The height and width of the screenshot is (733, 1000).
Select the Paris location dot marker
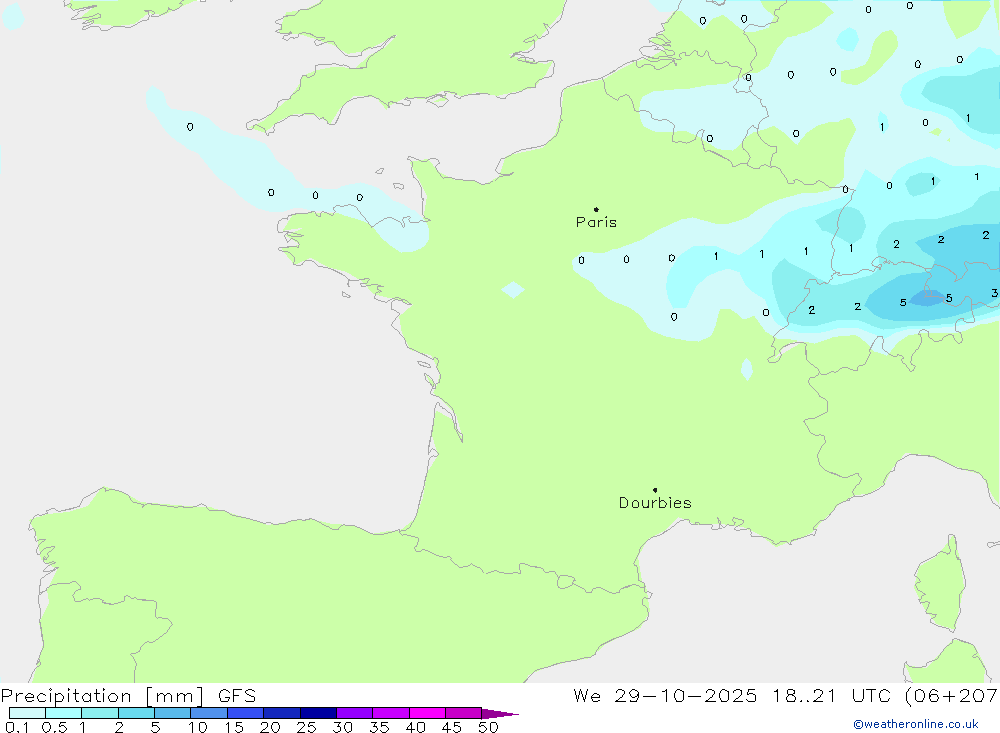[x=596, y=209]
